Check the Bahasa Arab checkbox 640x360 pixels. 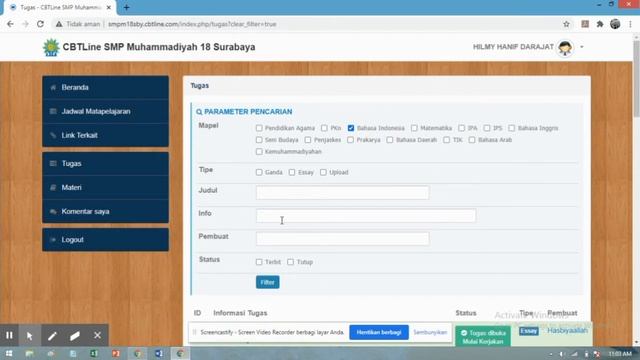[472, 140]
